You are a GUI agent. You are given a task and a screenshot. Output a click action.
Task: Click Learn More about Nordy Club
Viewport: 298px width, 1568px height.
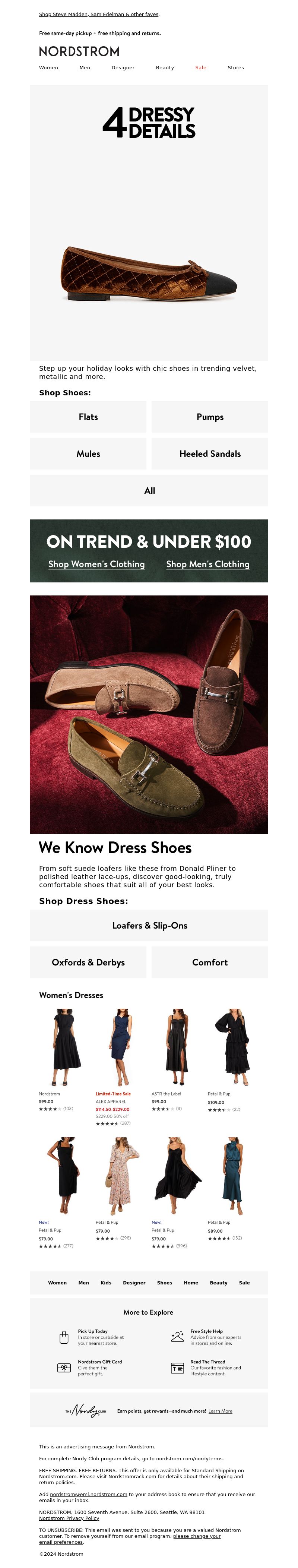220,1411
